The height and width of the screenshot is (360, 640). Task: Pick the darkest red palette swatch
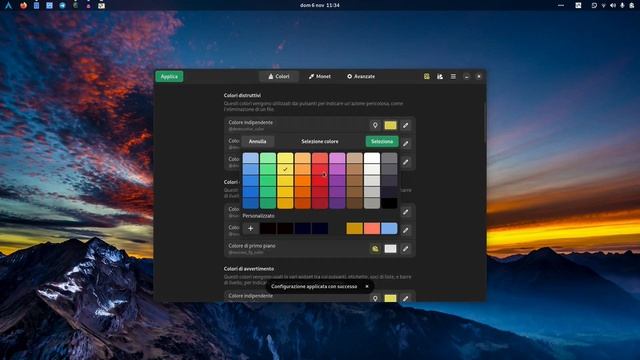click(320, 203)
